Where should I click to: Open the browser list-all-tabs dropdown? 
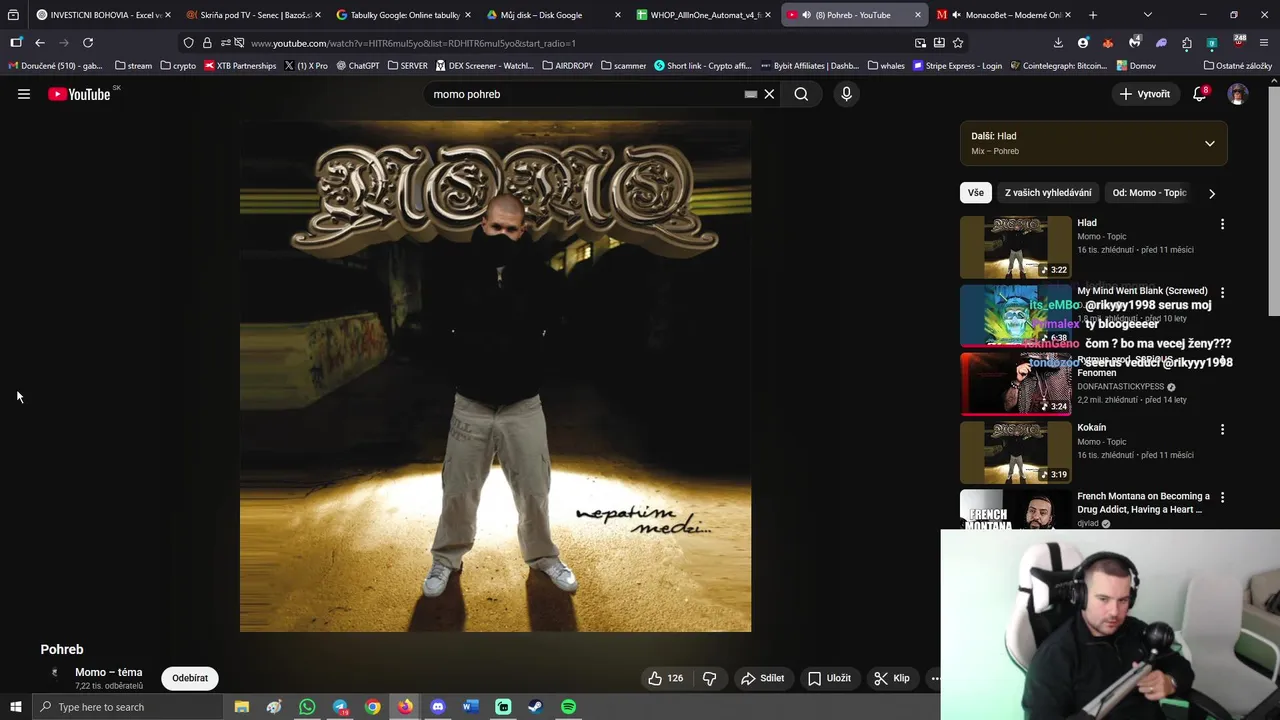pyautogui.click(x=1147, y=15)
